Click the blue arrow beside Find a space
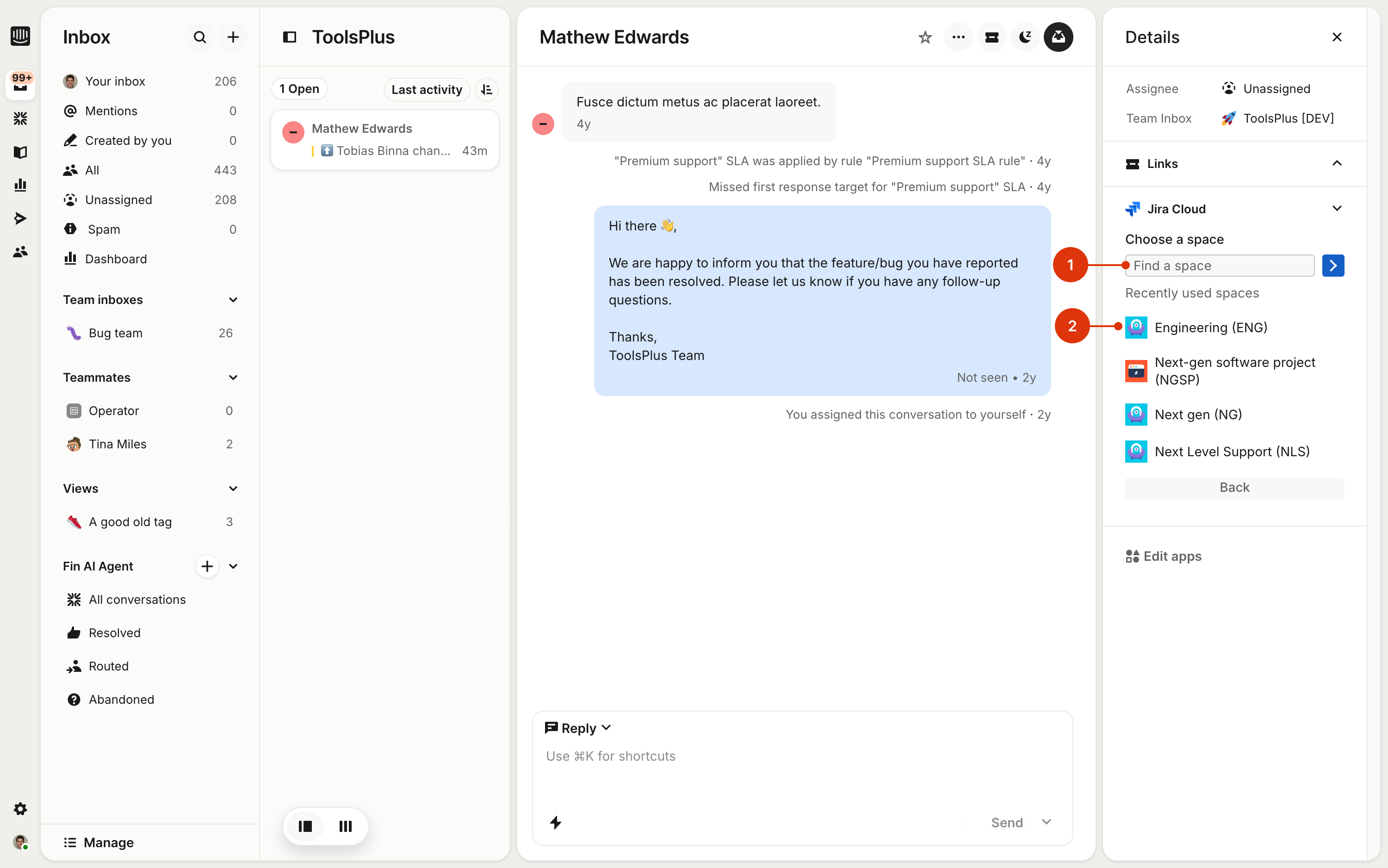This screenshot has width=1388, height=868. [1332, 266]
